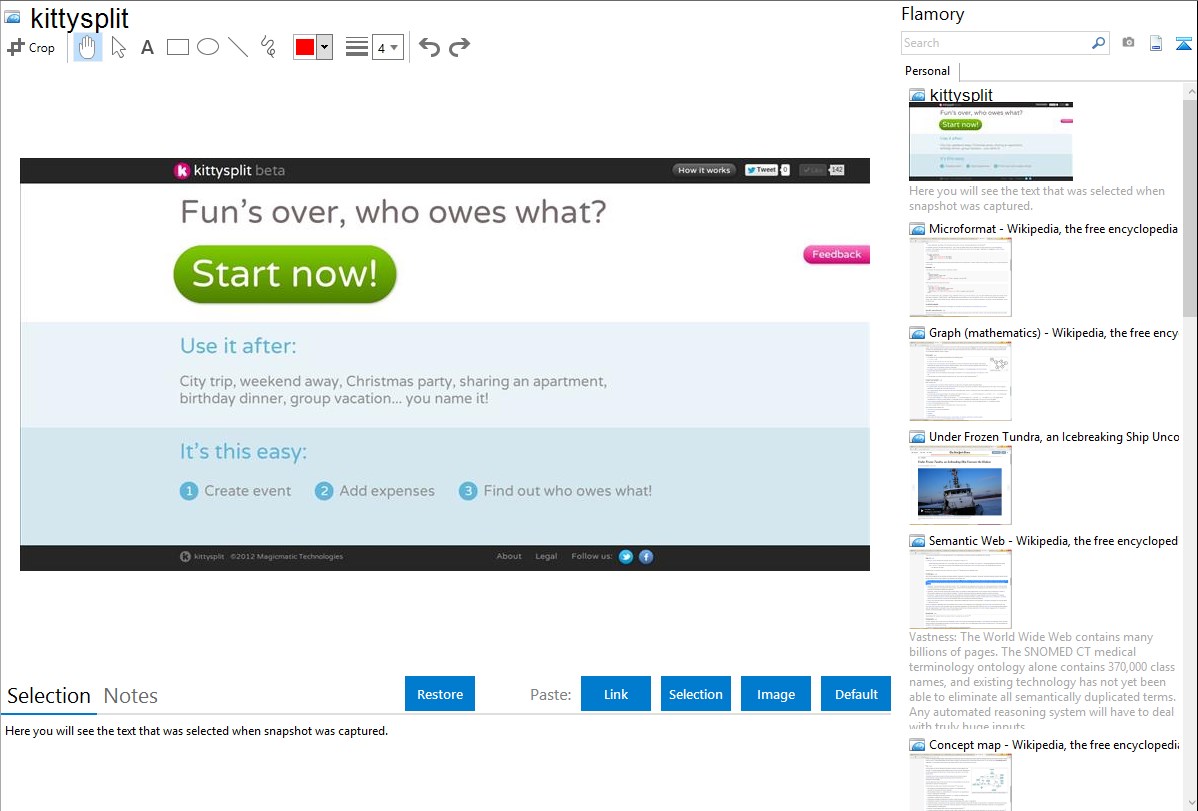Undo the last edit
The image size is (1198, 811).
pyautogui.click(x=429, y=47)
